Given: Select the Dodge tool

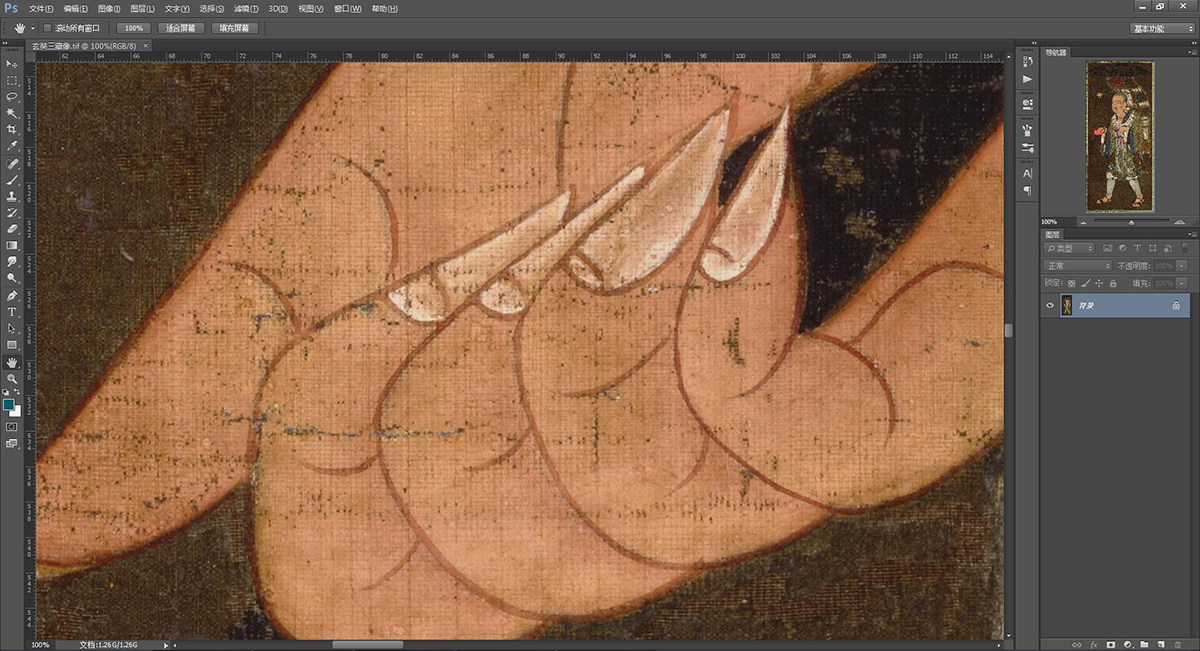Looking at the screenshot, I should tap(12, 278).
